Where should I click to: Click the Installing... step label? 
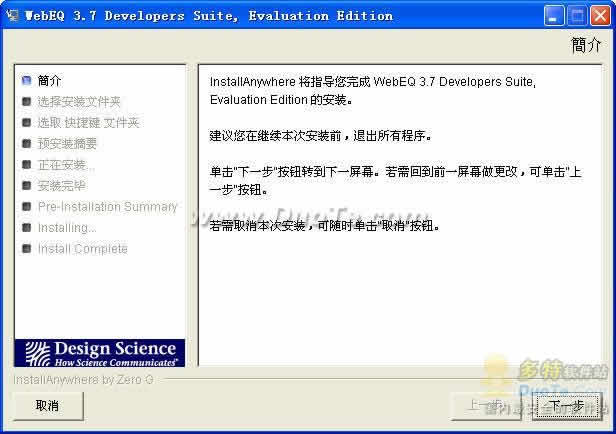coord(67,228)
